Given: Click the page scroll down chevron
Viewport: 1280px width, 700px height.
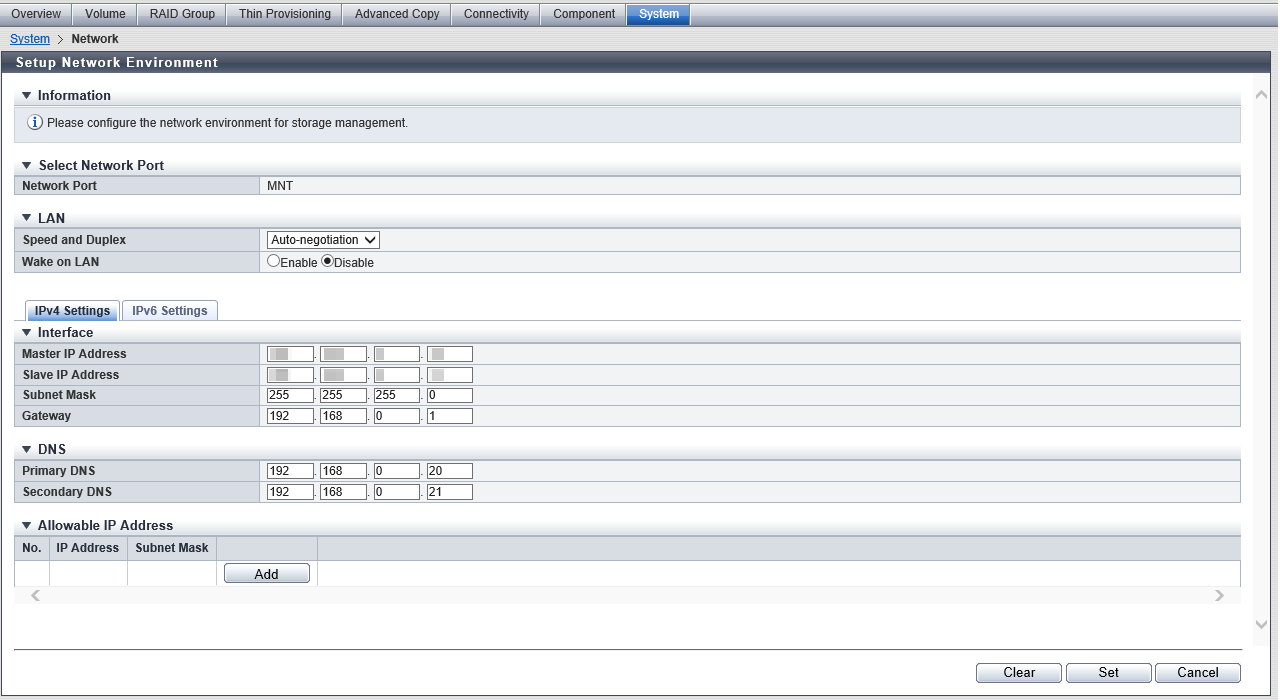Looking at the screenshot, I should (x=1261, y=625).
